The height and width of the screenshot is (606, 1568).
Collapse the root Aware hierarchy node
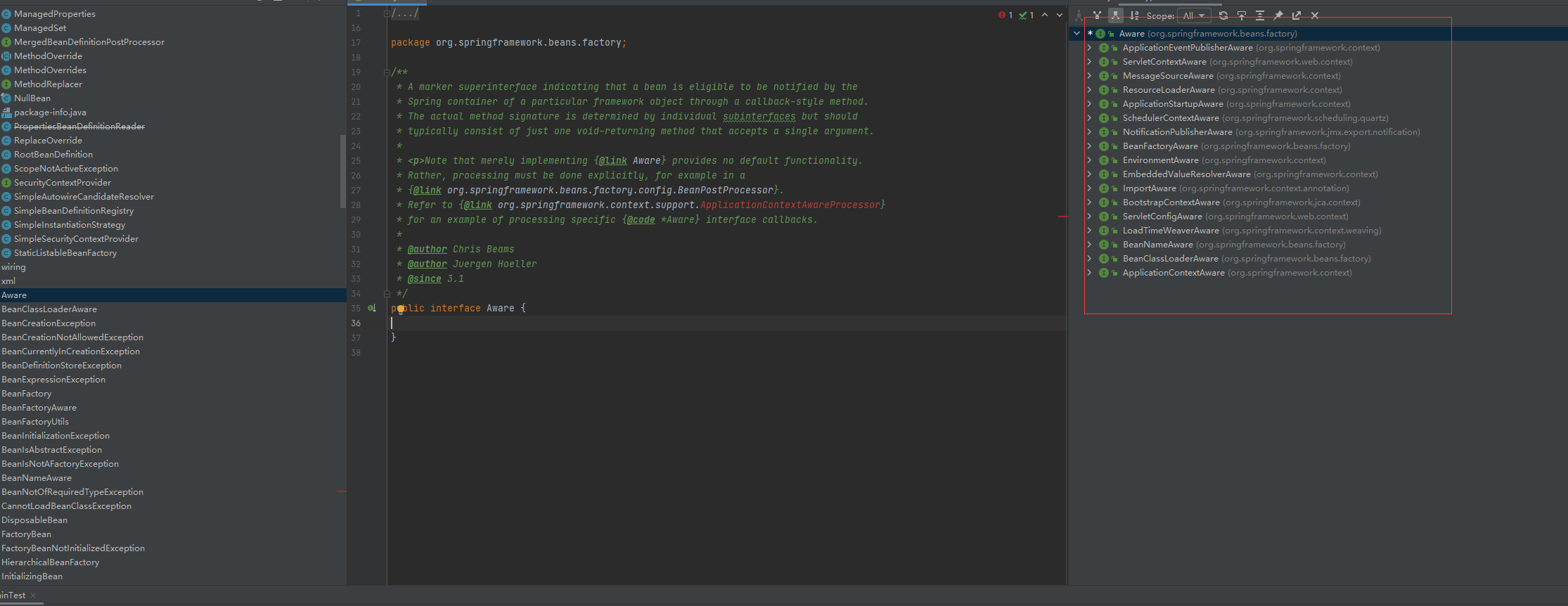pyautogui.click(x=1077, y=33)
